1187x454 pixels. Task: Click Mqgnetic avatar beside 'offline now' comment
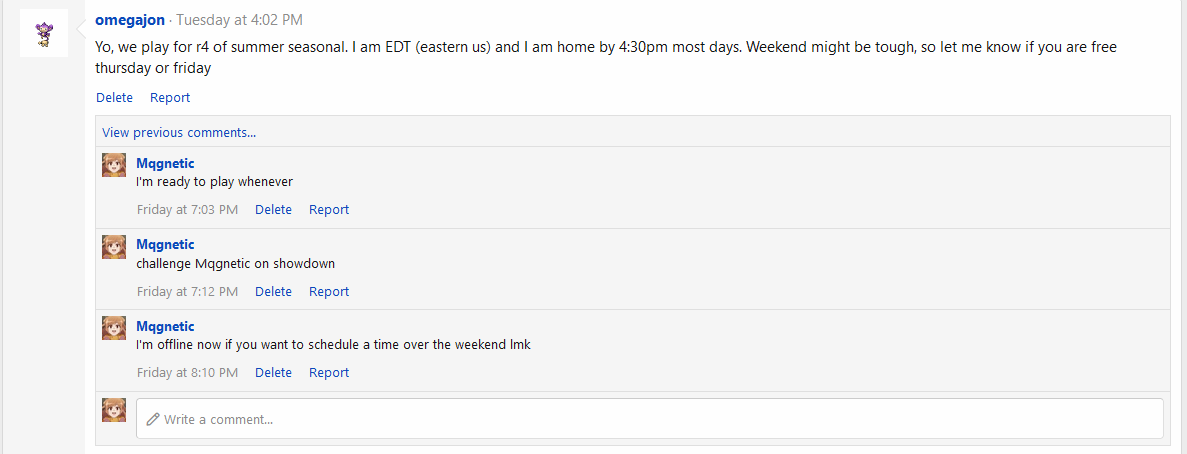pyautogui.click(x=114, y=328)
